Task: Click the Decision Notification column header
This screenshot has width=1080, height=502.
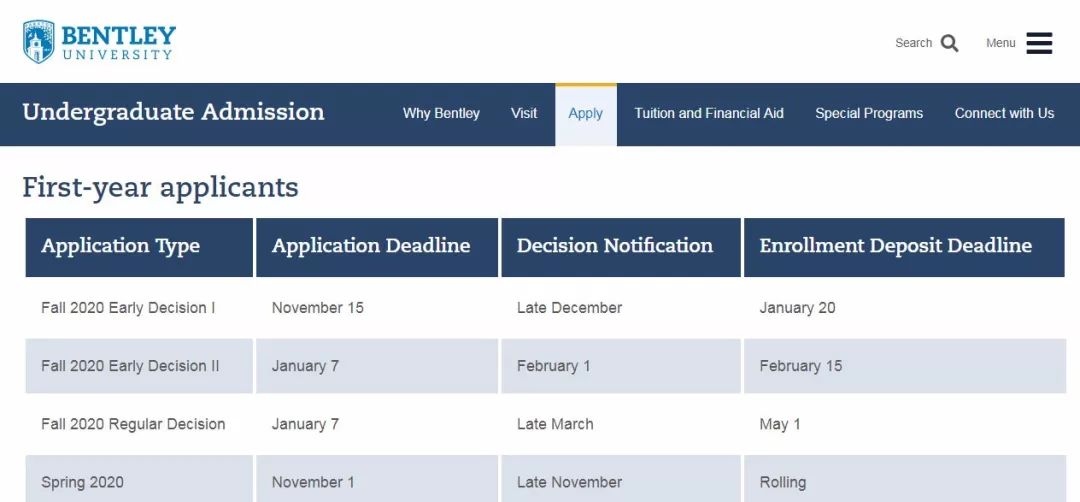Action: (621, 247)
